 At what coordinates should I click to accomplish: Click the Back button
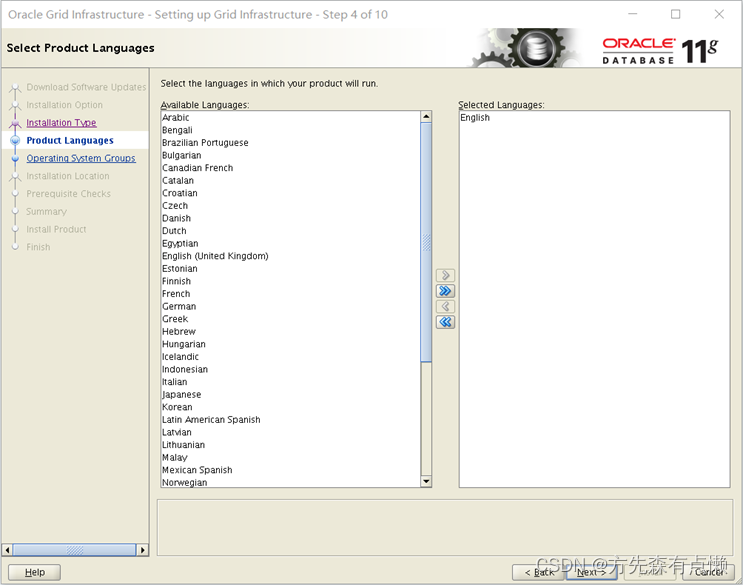(x=538, y=572)
